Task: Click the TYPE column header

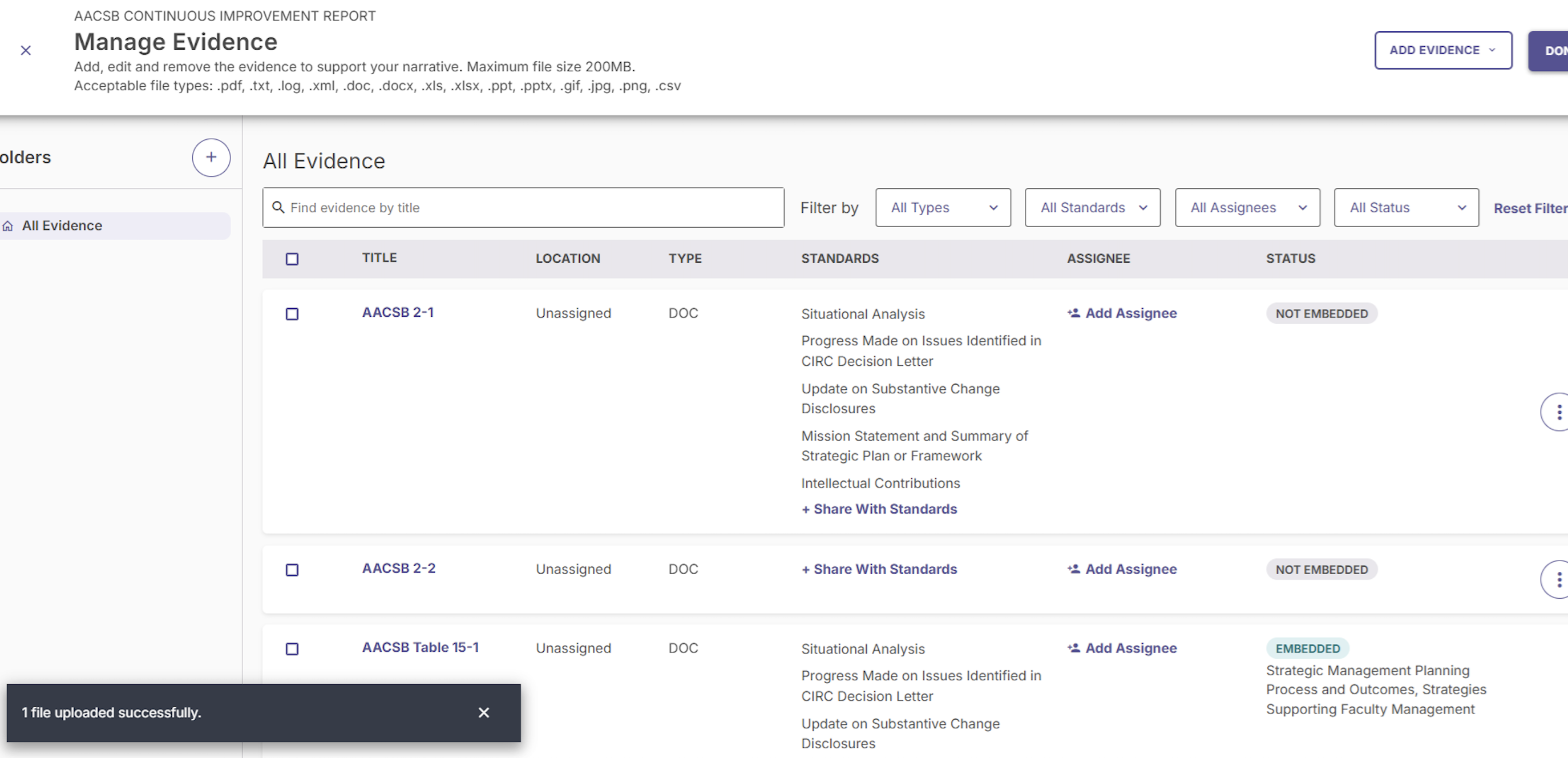Action: (x=685, y=258)
